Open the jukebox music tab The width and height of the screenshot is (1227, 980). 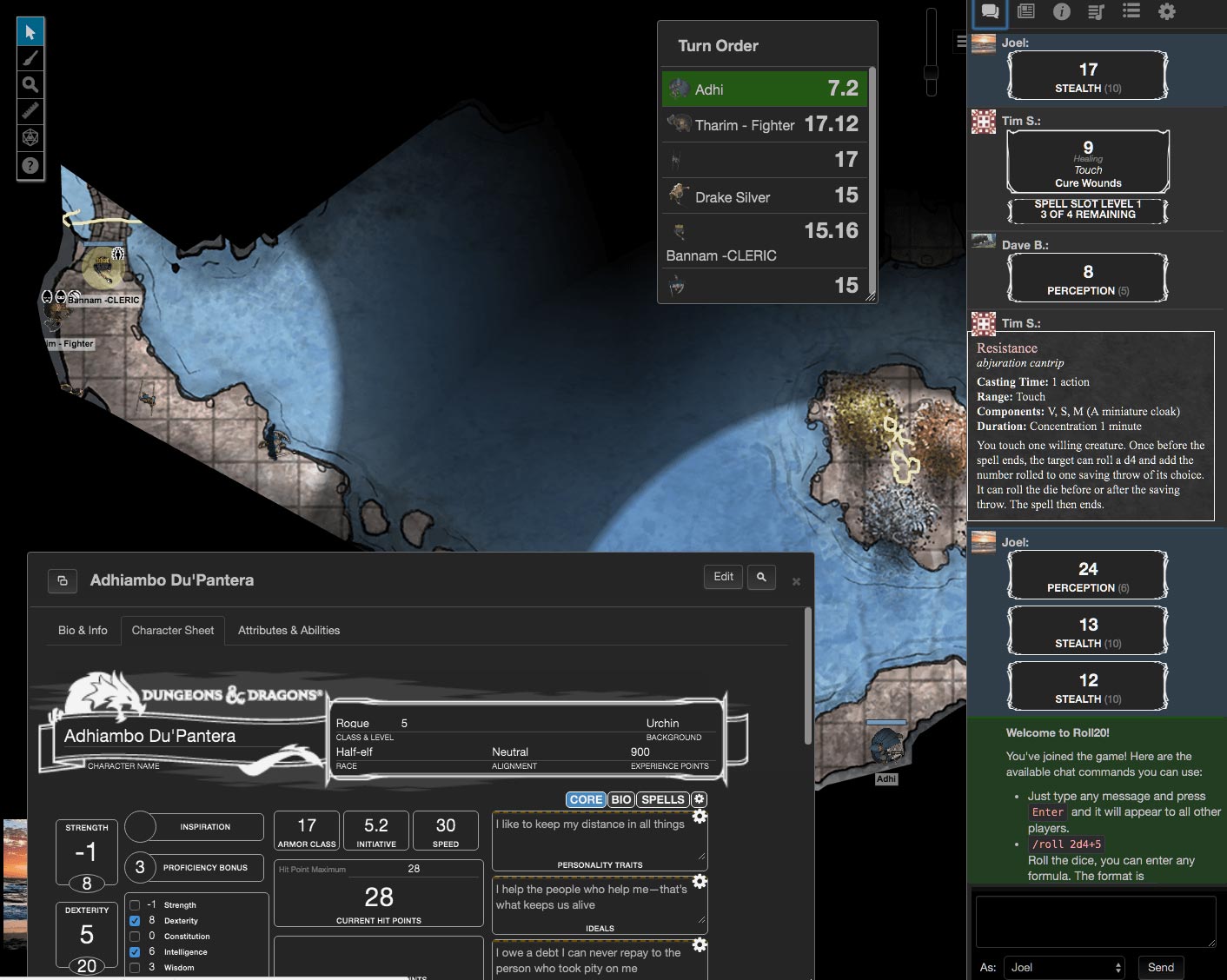(x=1096, y=13)
